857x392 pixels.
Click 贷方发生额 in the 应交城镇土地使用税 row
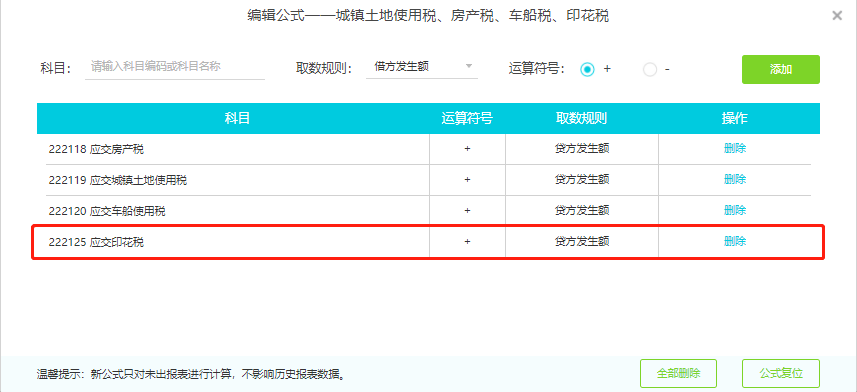pyautogui.click(x=582, y=179)
